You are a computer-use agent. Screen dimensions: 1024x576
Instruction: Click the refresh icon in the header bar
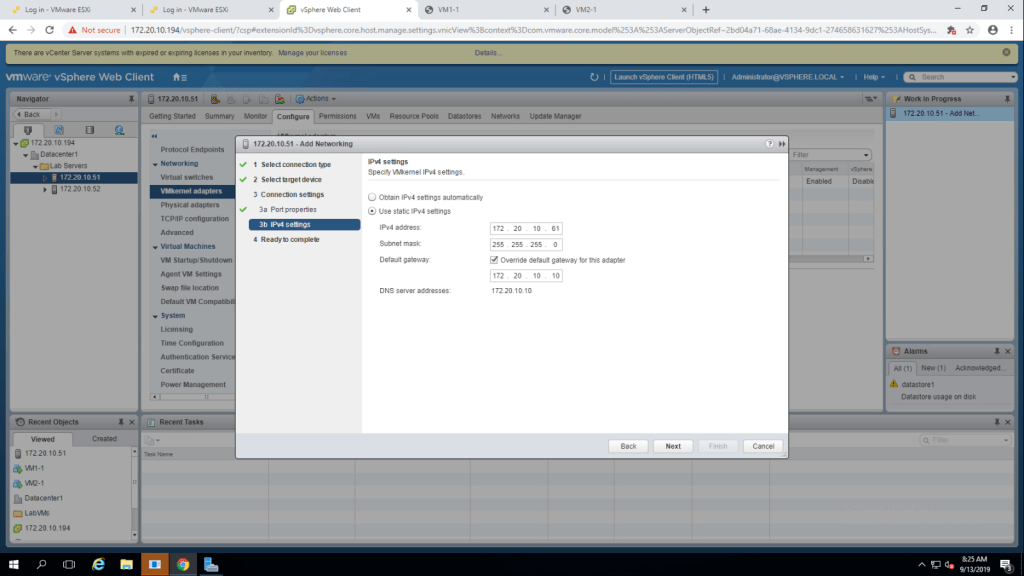pos(595,77)
